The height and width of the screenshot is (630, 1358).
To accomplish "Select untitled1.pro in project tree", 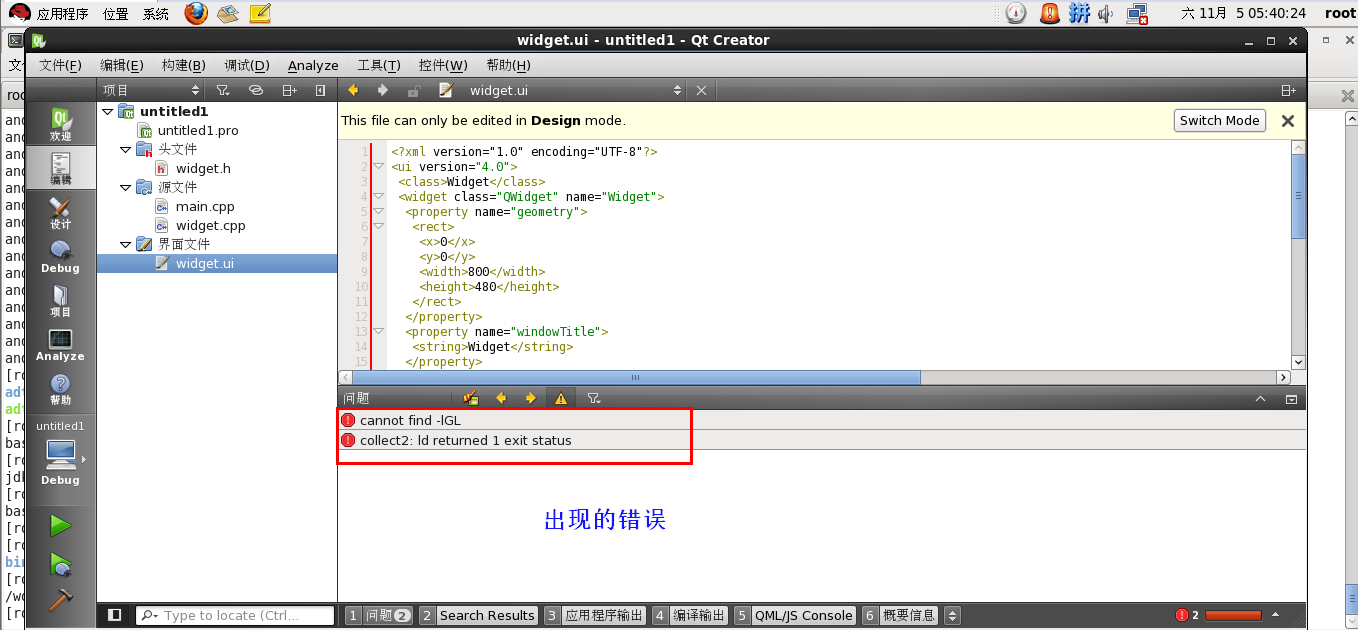I will 198,130.
